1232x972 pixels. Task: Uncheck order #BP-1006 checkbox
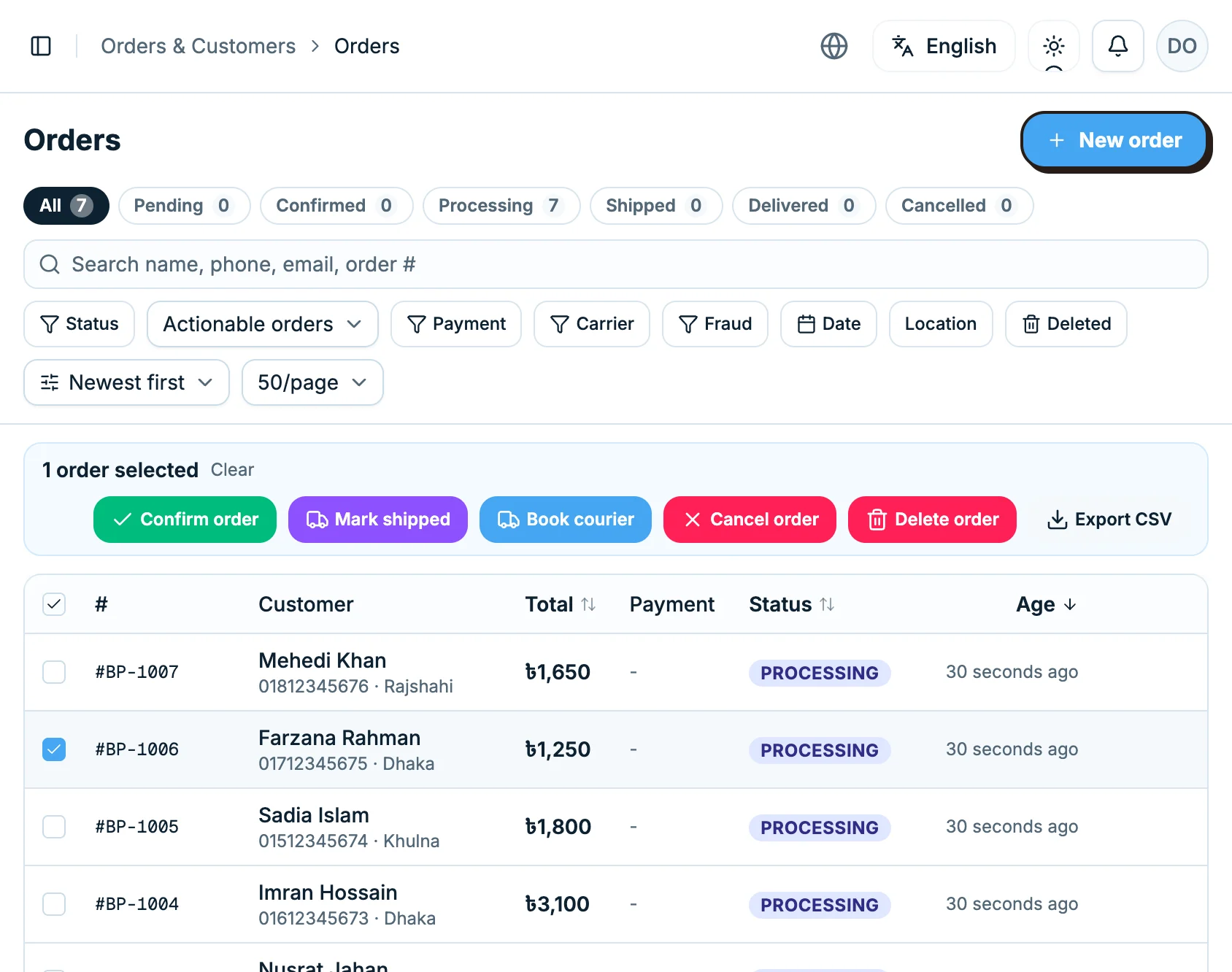[54, 749]
